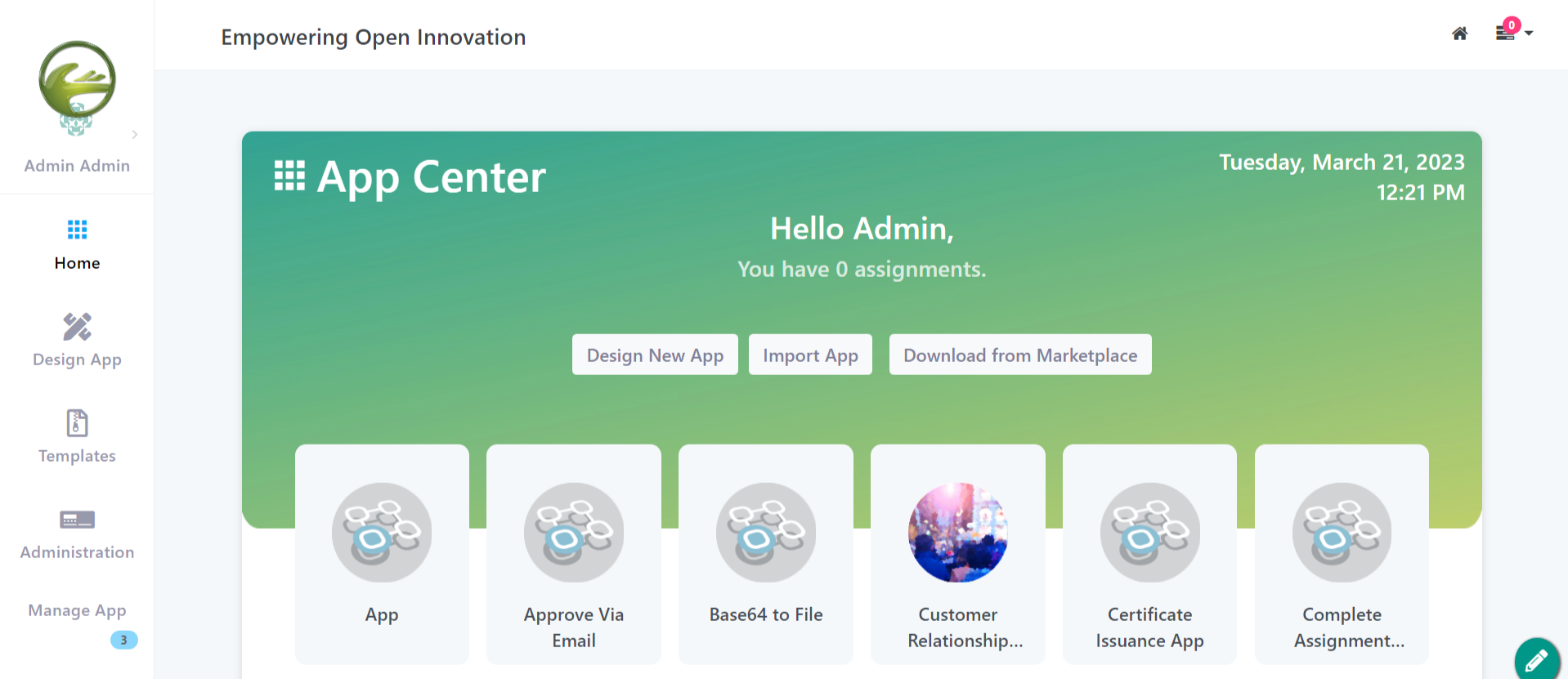Image resolution: width=1568 pixels, height=679 pixels.
Task: Click the Design New App button
Action: click(x=655, y=355)
